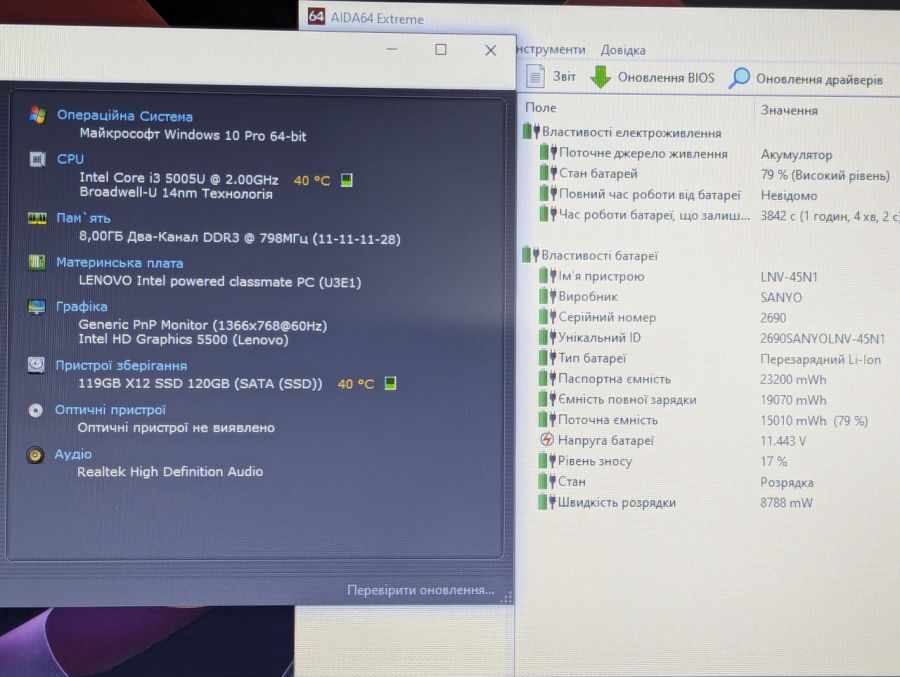
Task: Click the Перевірити оновлення link
Action: pos(421,590)
